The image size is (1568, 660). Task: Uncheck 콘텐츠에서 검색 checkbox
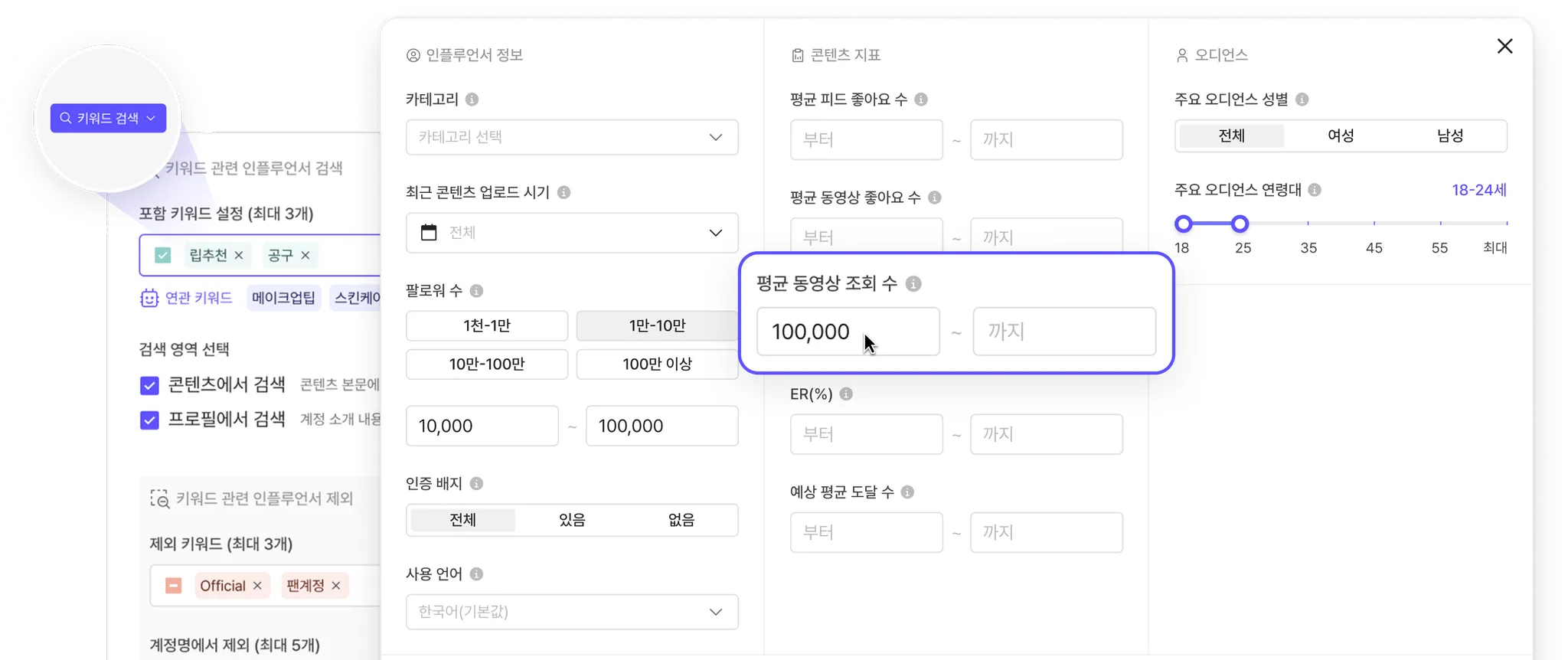(149, 385)
